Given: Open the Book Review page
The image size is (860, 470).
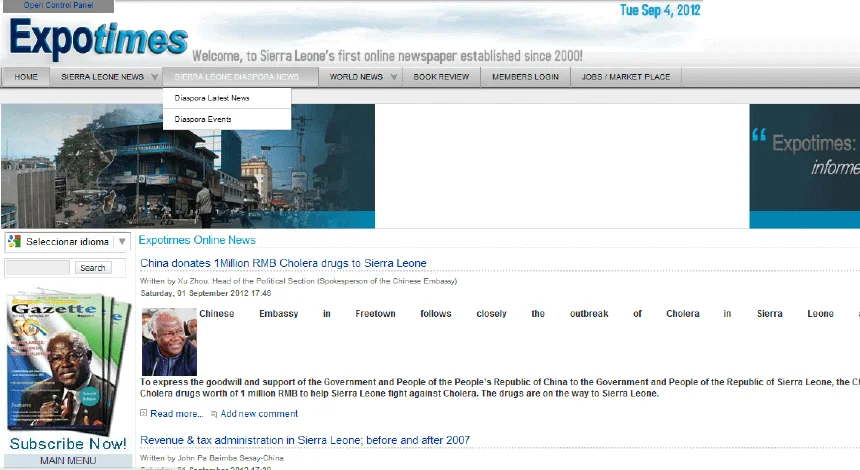Looking at the screenshot, I should coord(441,77).
